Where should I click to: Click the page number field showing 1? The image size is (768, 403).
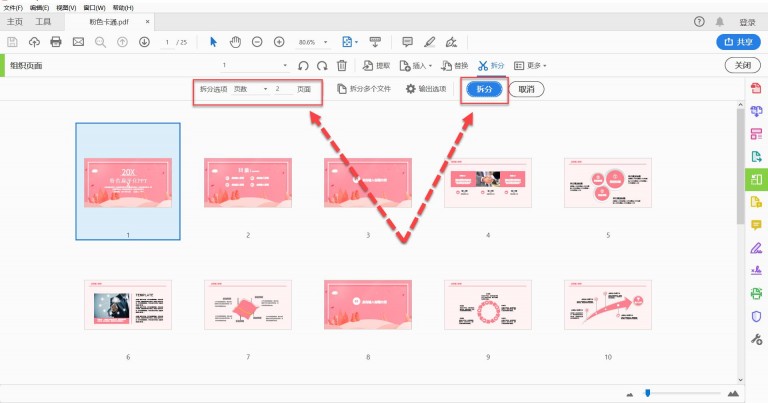click(x=168, y=43)
